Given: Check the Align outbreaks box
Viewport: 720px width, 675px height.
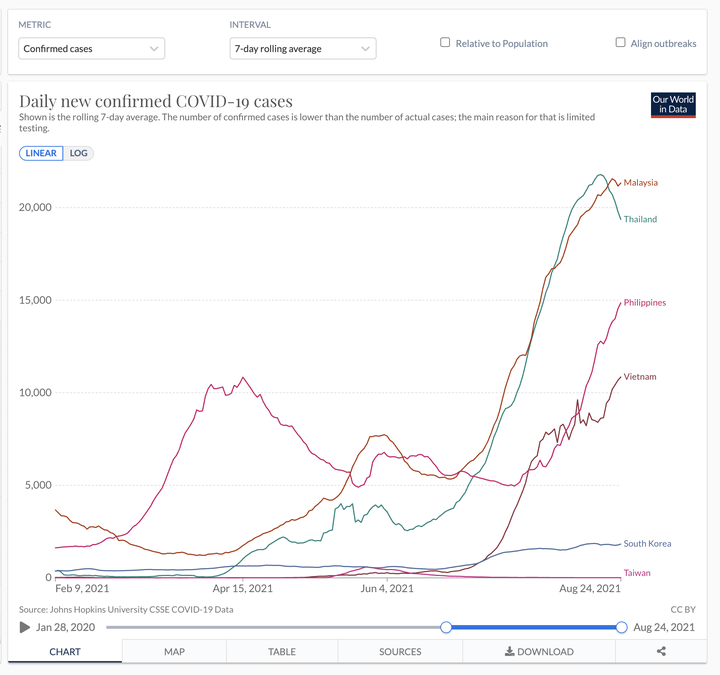Looking at the screenshot, I should (x=621, y=43).
